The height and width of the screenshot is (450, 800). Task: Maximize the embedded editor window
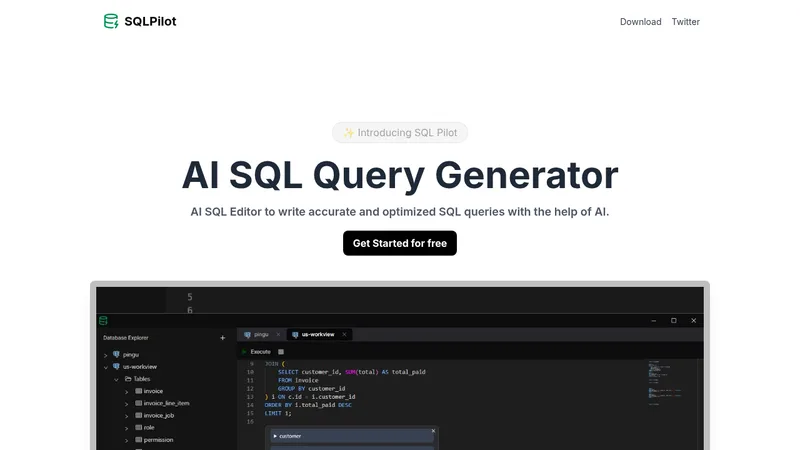[673, 321]
